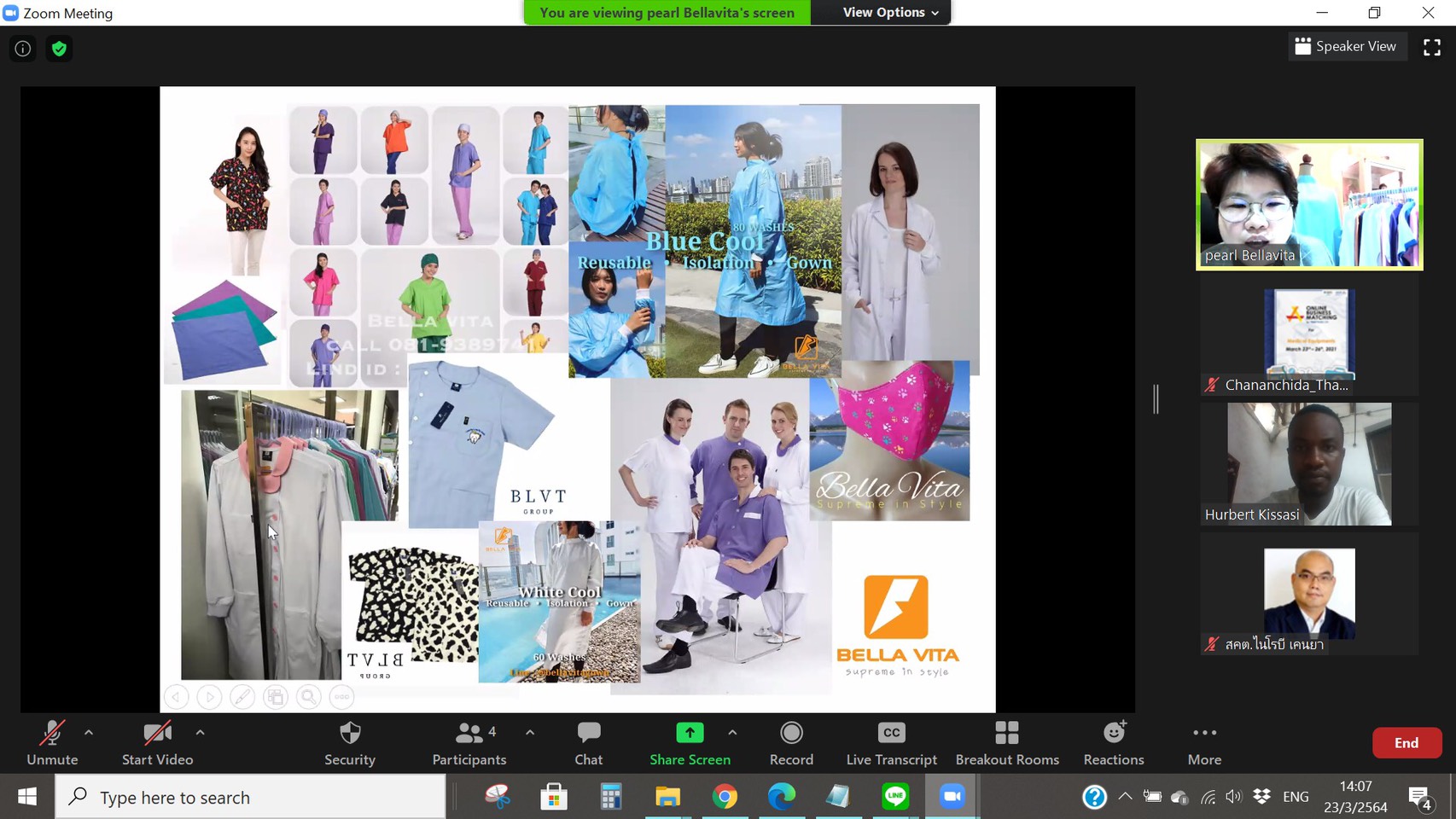Open the Chat panel

click(x=588, y=742)
